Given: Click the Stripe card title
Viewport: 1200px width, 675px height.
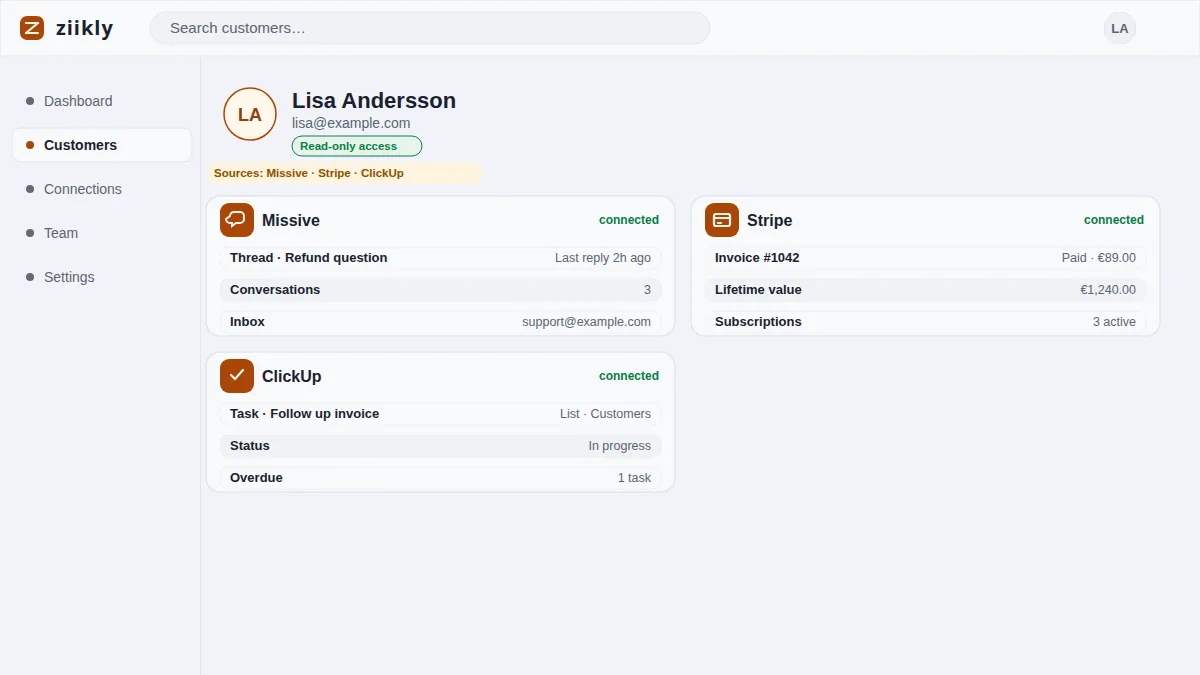Looking at the screenshot, I should click(769, 220).
